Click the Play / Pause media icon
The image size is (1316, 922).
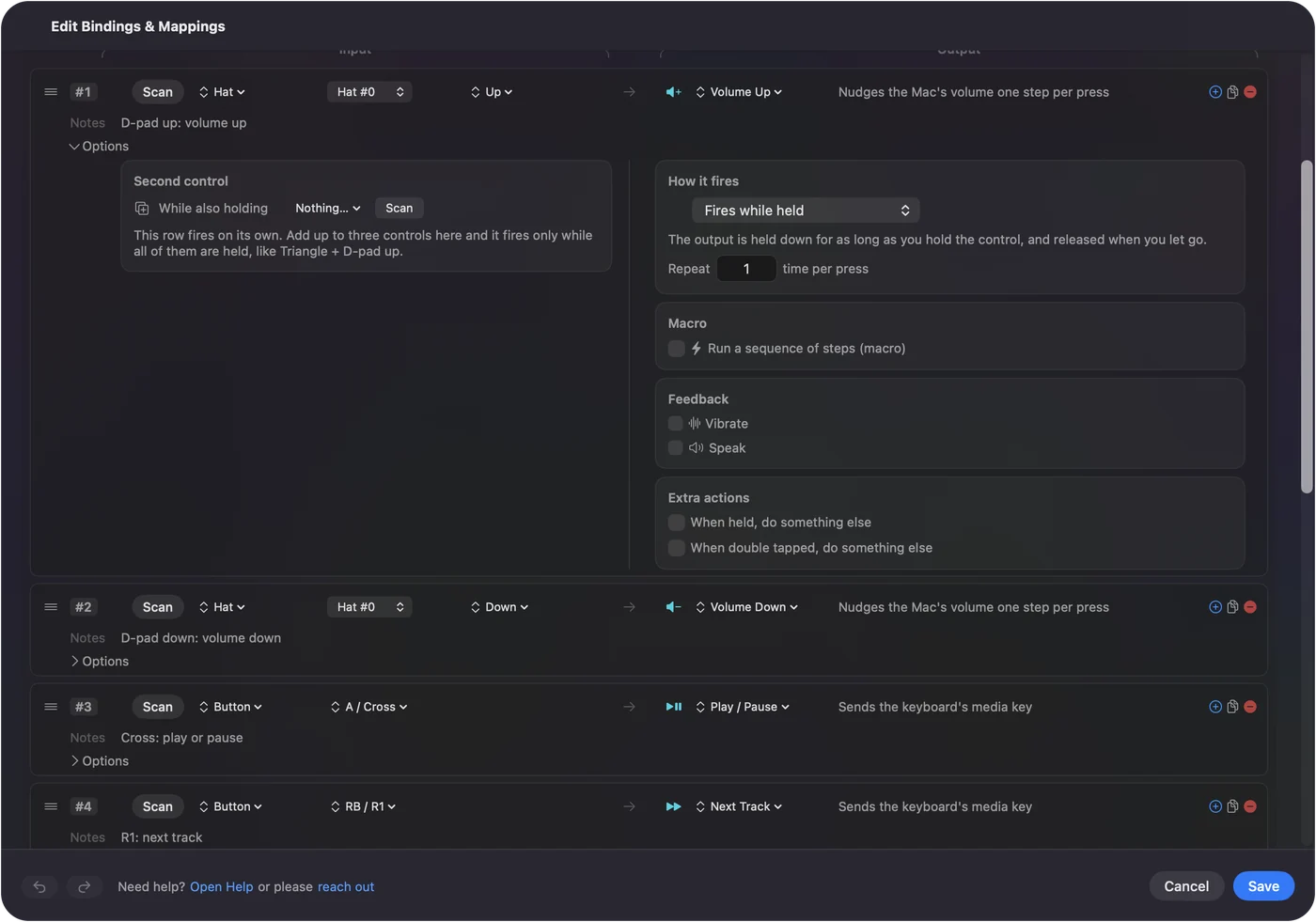pos(674,707)
